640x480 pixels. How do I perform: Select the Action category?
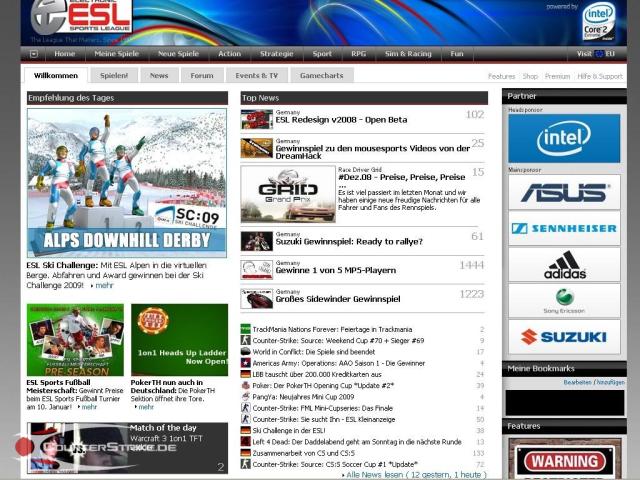(229, 54)
